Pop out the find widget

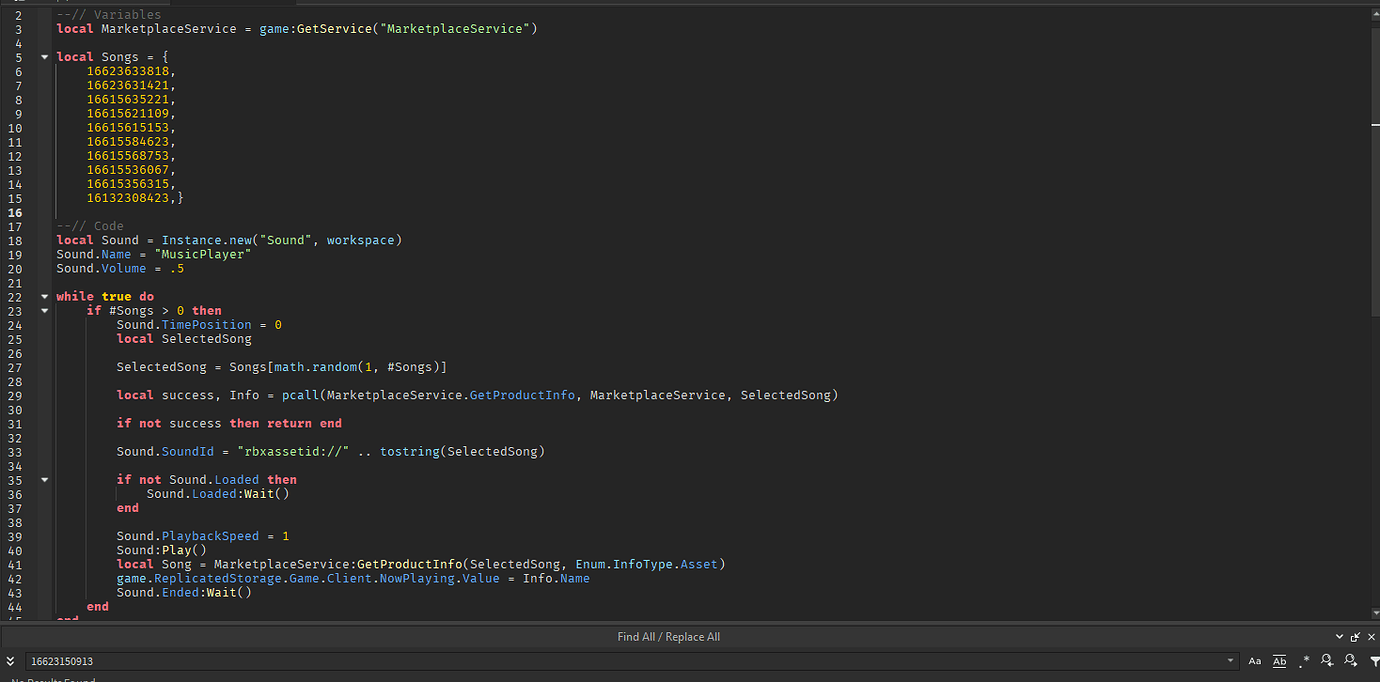pos(1355,637)
